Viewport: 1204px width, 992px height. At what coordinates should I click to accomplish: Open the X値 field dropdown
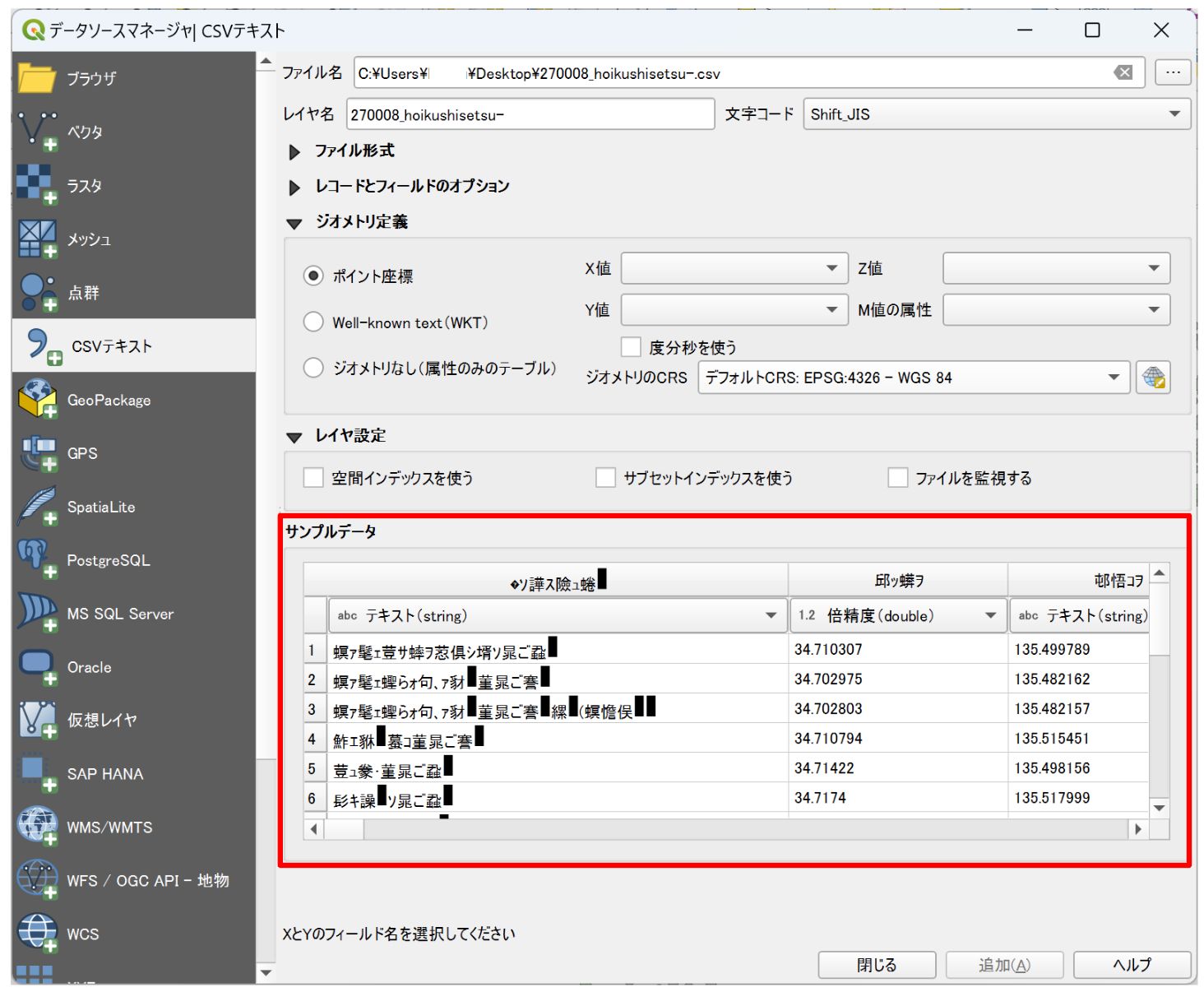(x=734, y=268)
